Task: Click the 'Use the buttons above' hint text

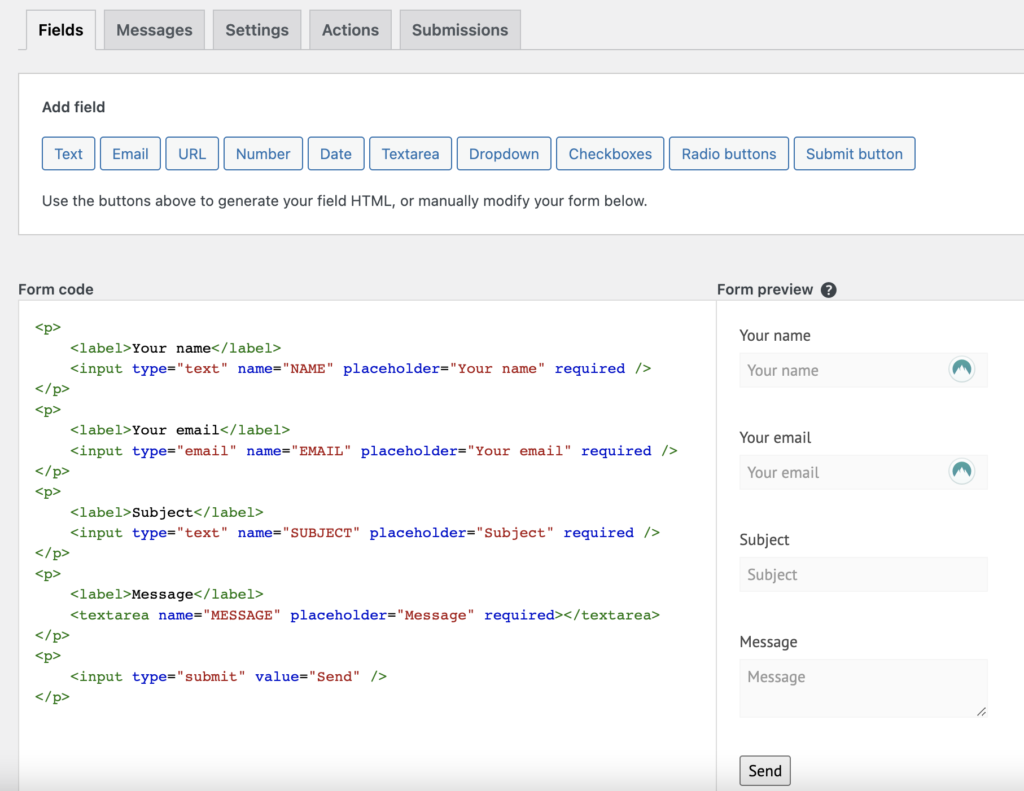Action: 345,201
